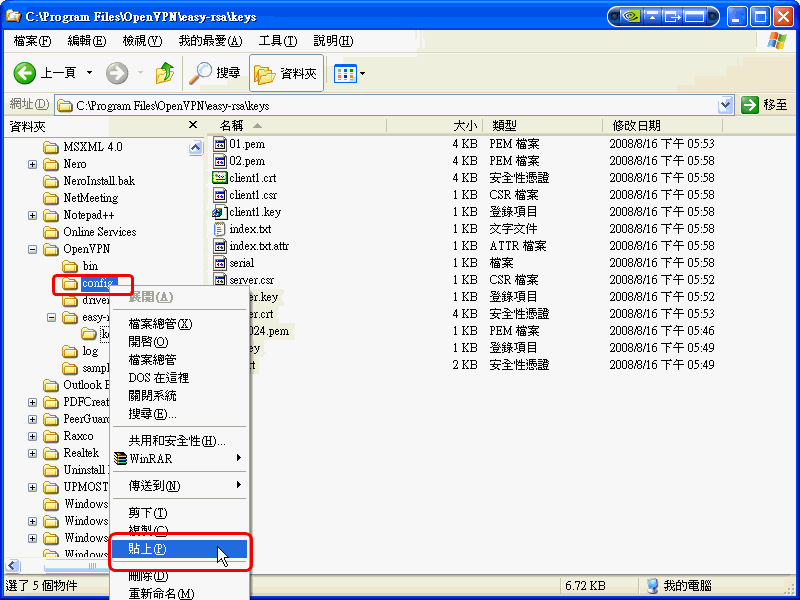This screenshot has width=800, height=600.
Task: Select the client1.crt certificate icon
Action: (220, 178)
